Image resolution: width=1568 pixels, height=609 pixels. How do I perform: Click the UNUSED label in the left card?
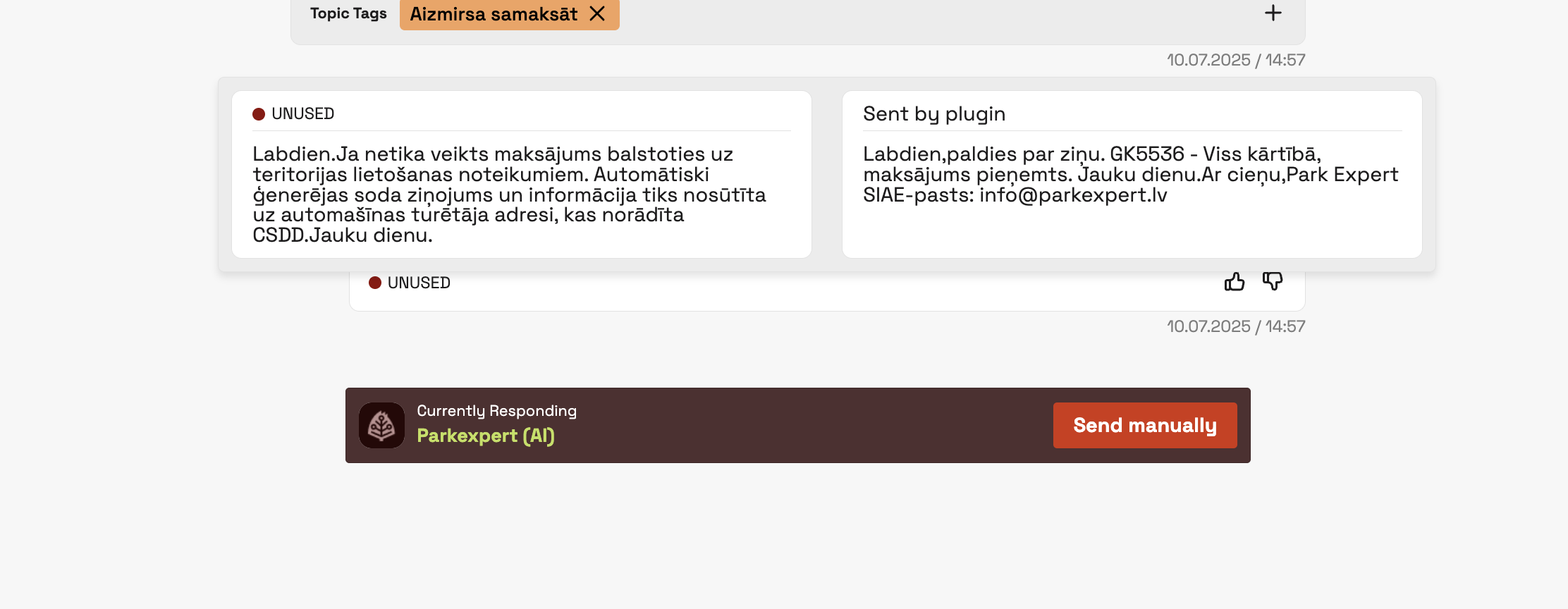tap(302, 114)
